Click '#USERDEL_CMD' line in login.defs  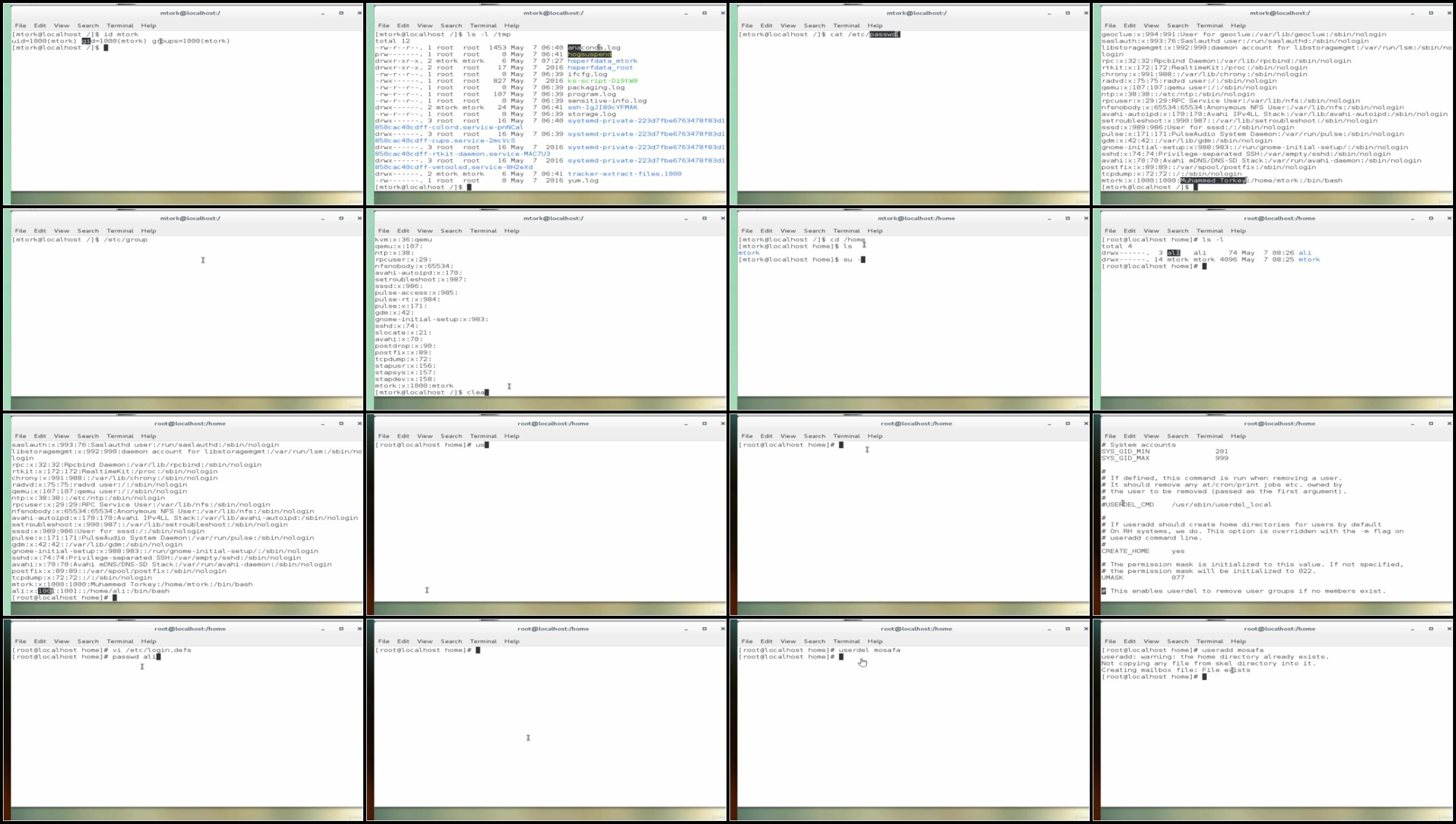[x=1186, y=504]
